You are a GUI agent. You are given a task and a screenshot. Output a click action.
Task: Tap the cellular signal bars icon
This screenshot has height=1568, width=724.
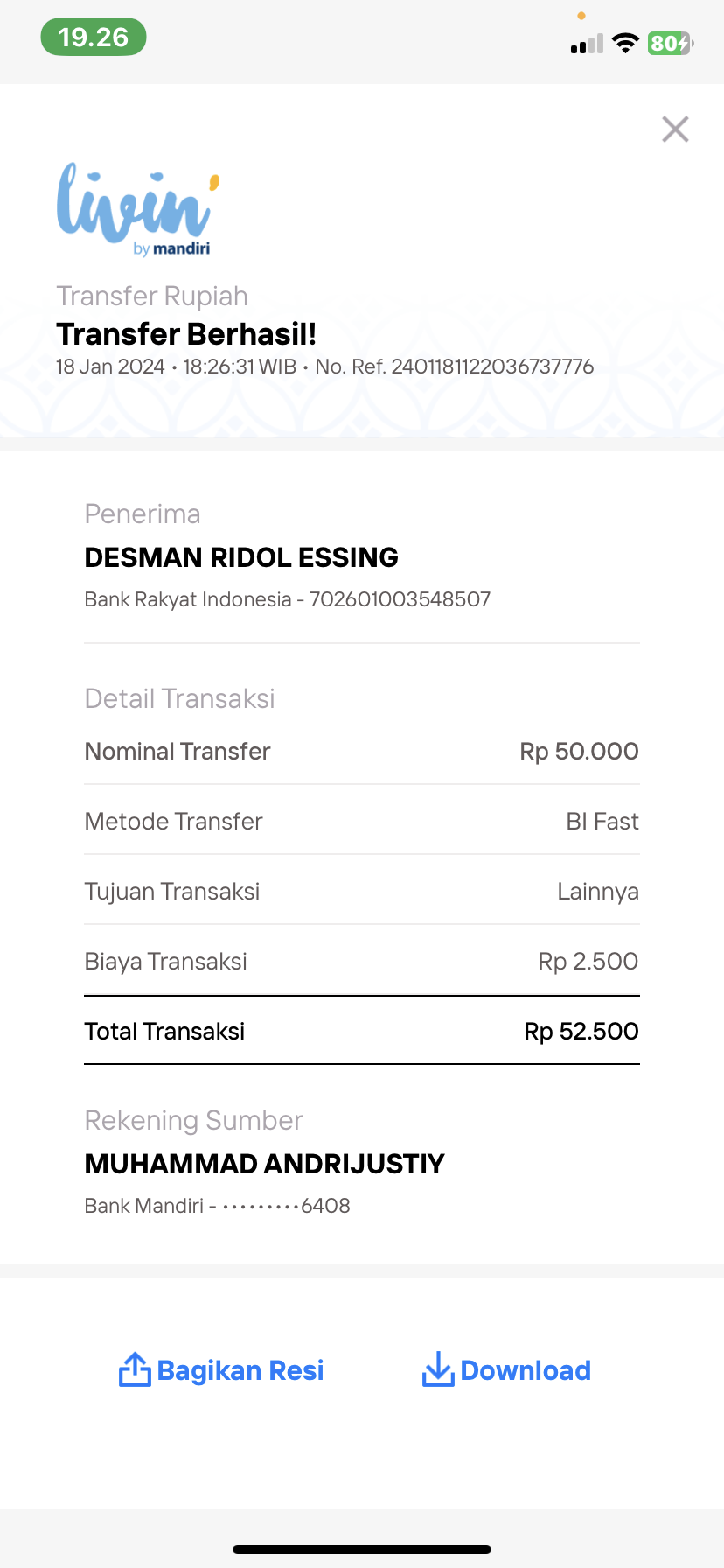pyautogui.click(x=587, y=44)
